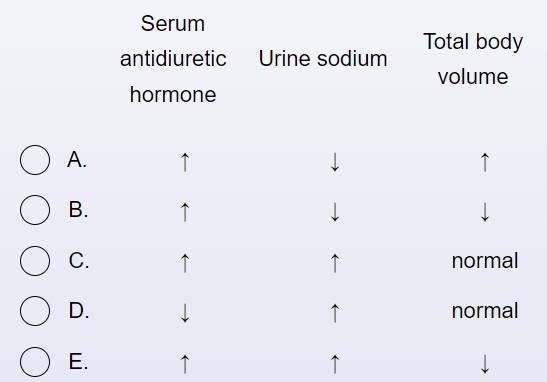Click the 'E.' answer label
Viewport: 547px width, 382px height.
[x=78, y=362]
